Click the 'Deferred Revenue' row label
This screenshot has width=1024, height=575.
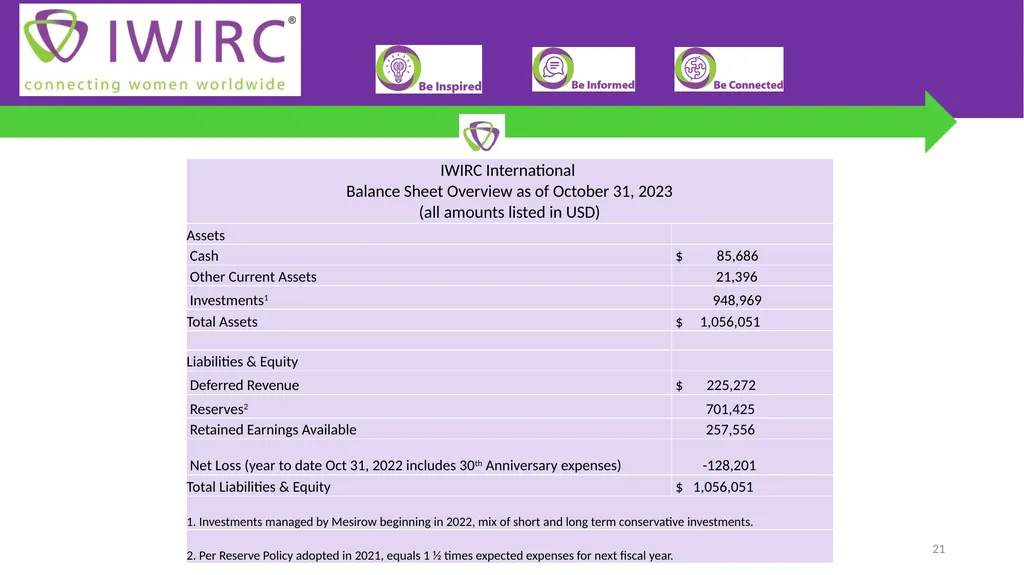tap(244, 386)
